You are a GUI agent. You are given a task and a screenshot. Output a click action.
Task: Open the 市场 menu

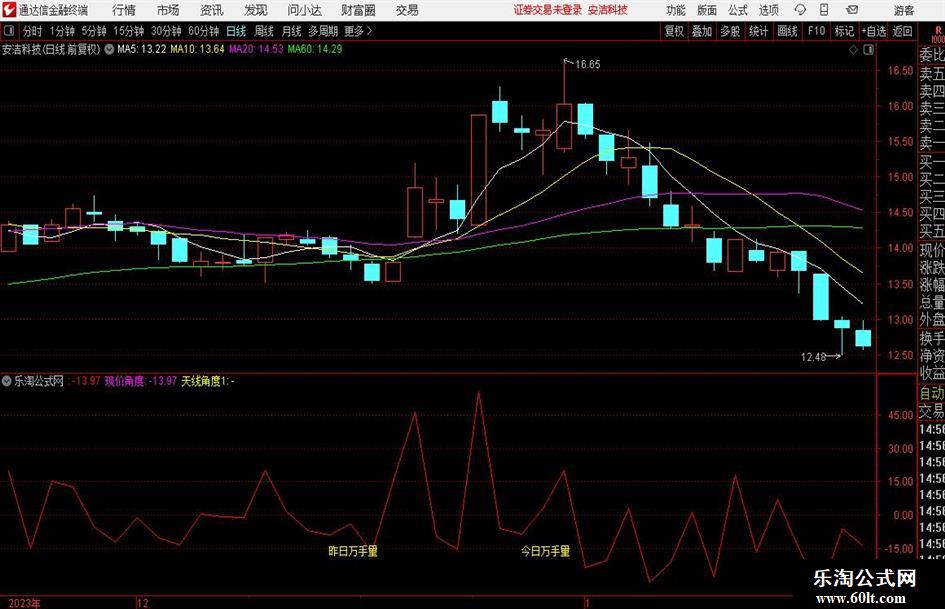tap(168, 10)
